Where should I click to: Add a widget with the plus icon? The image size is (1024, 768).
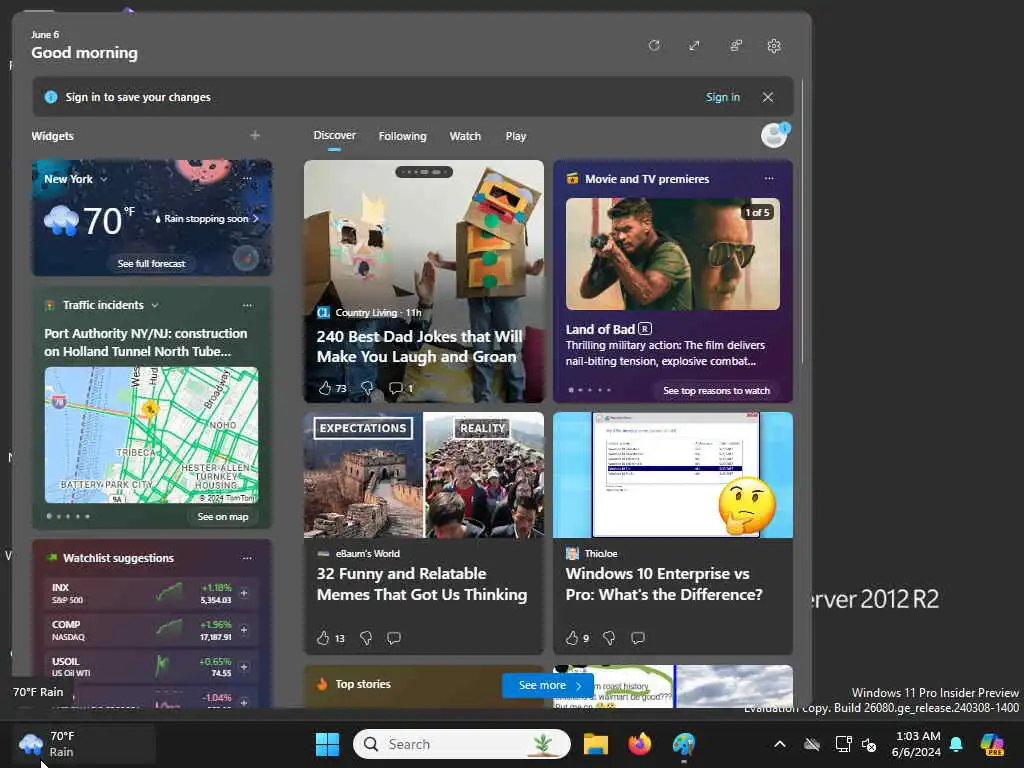coord(255,135)
